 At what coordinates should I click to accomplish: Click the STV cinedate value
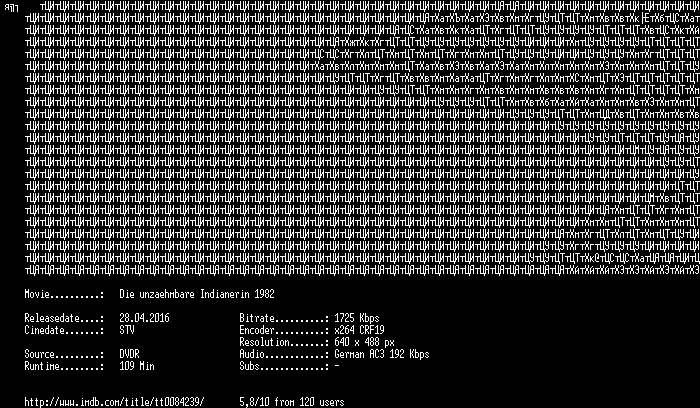tap(127, 330)
